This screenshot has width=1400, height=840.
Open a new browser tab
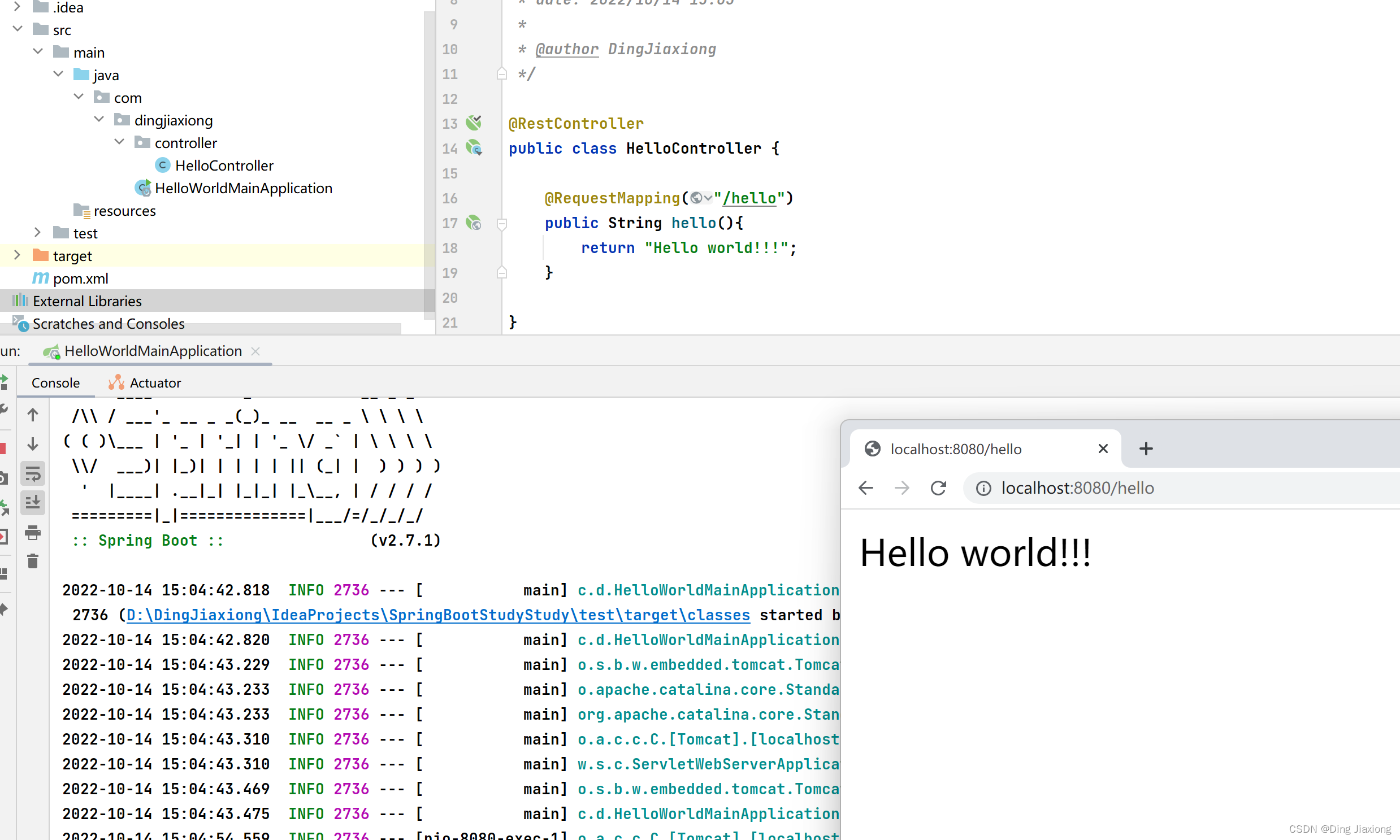[x=1146, y=449]
